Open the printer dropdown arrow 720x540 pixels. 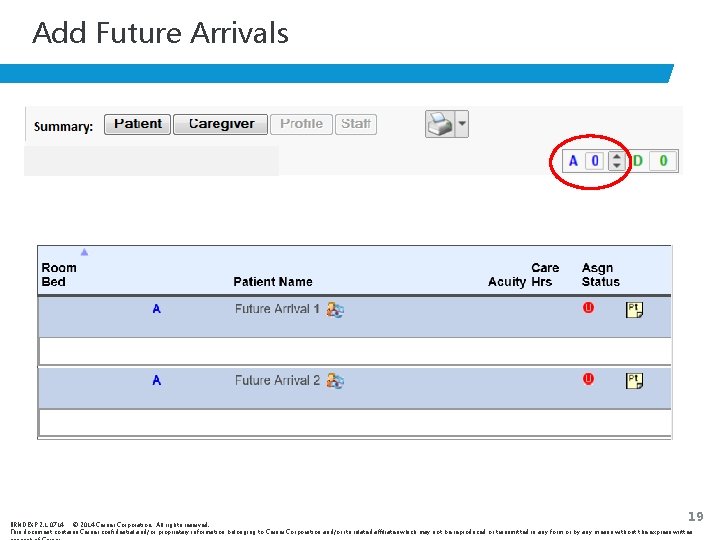point(461,125)
